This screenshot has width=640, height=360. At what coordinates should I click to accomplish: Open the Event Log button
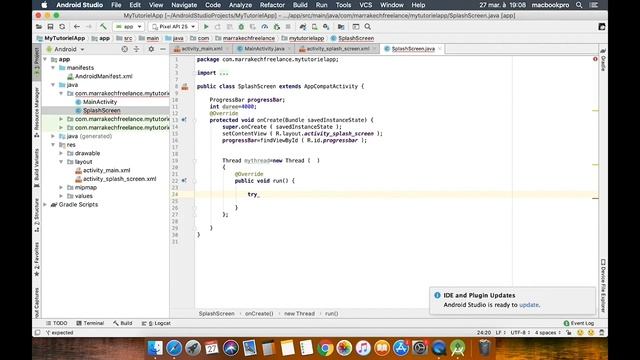click(x=579, y=323)
